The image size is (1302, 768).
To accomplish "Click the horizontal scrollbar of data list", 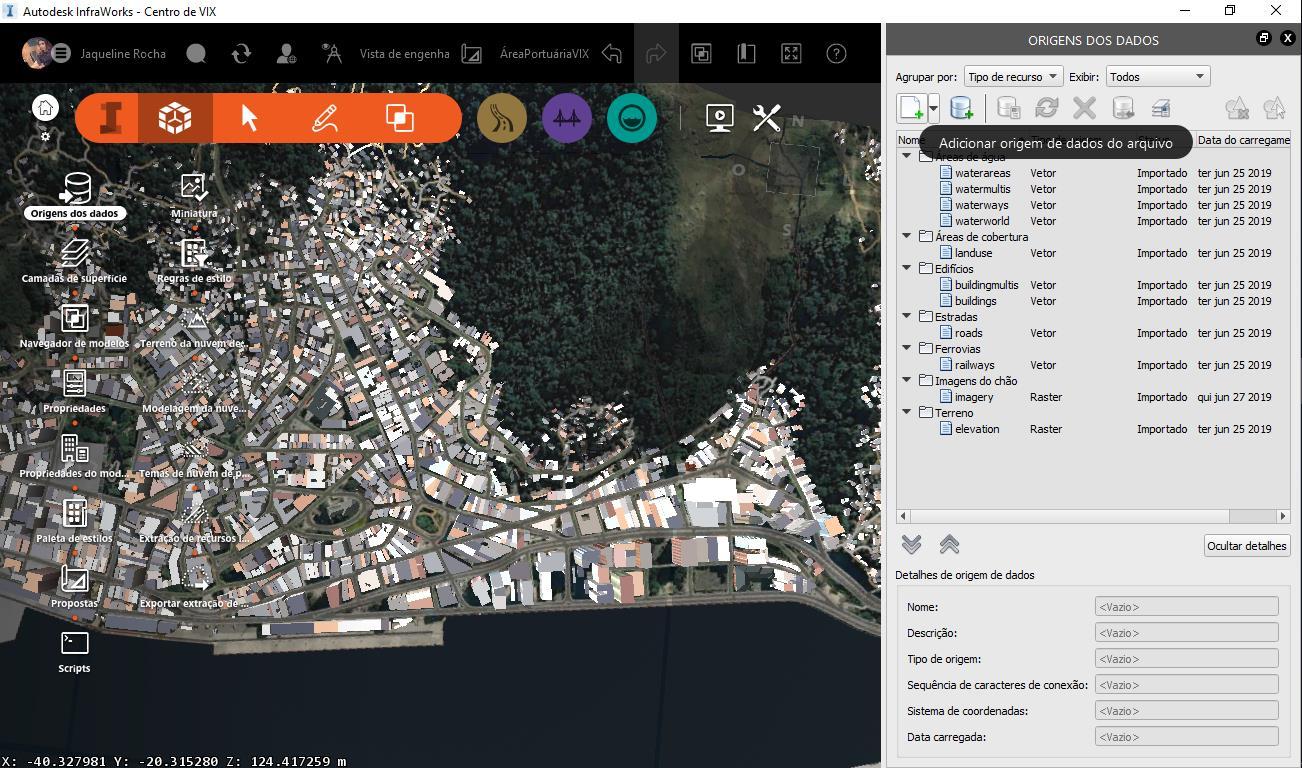I will (1093, 516).
